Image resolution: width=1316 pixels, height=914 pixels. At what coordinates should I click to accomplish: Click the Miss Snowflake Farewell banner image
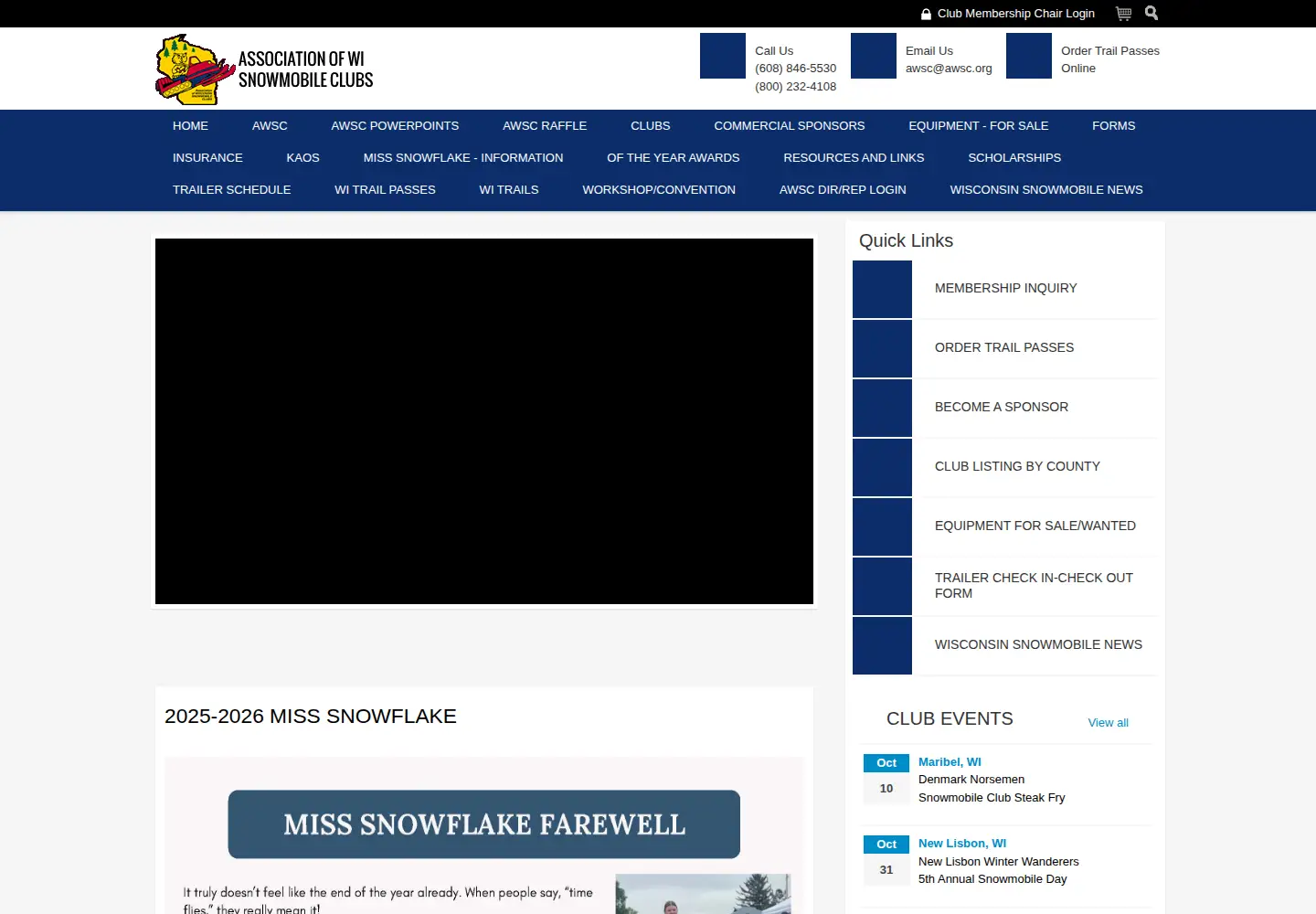click(484, 824)
